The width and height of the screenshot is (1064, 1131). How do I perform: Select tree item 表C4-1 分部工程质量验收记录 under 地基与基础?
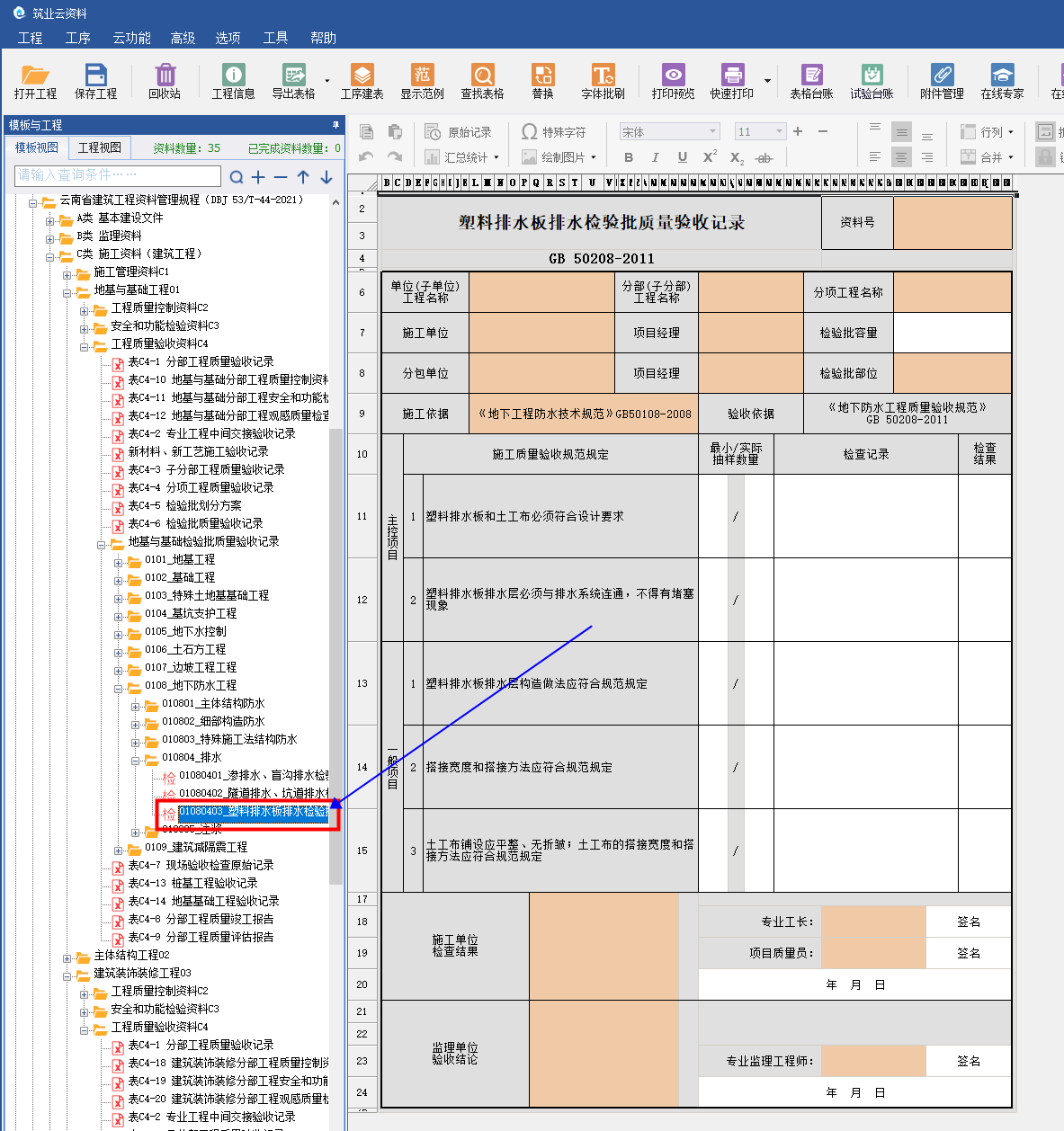tap(201, 361)
